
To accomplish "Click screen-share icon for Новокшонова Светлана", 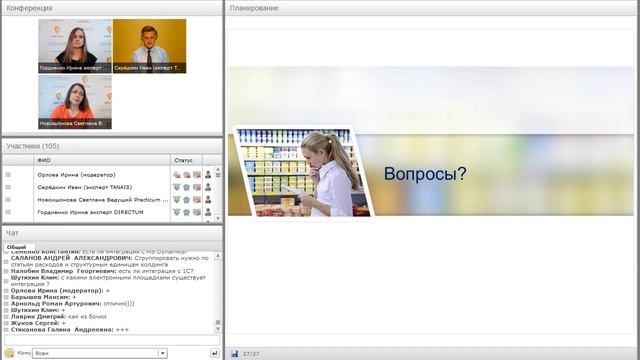I will point(197,200).
